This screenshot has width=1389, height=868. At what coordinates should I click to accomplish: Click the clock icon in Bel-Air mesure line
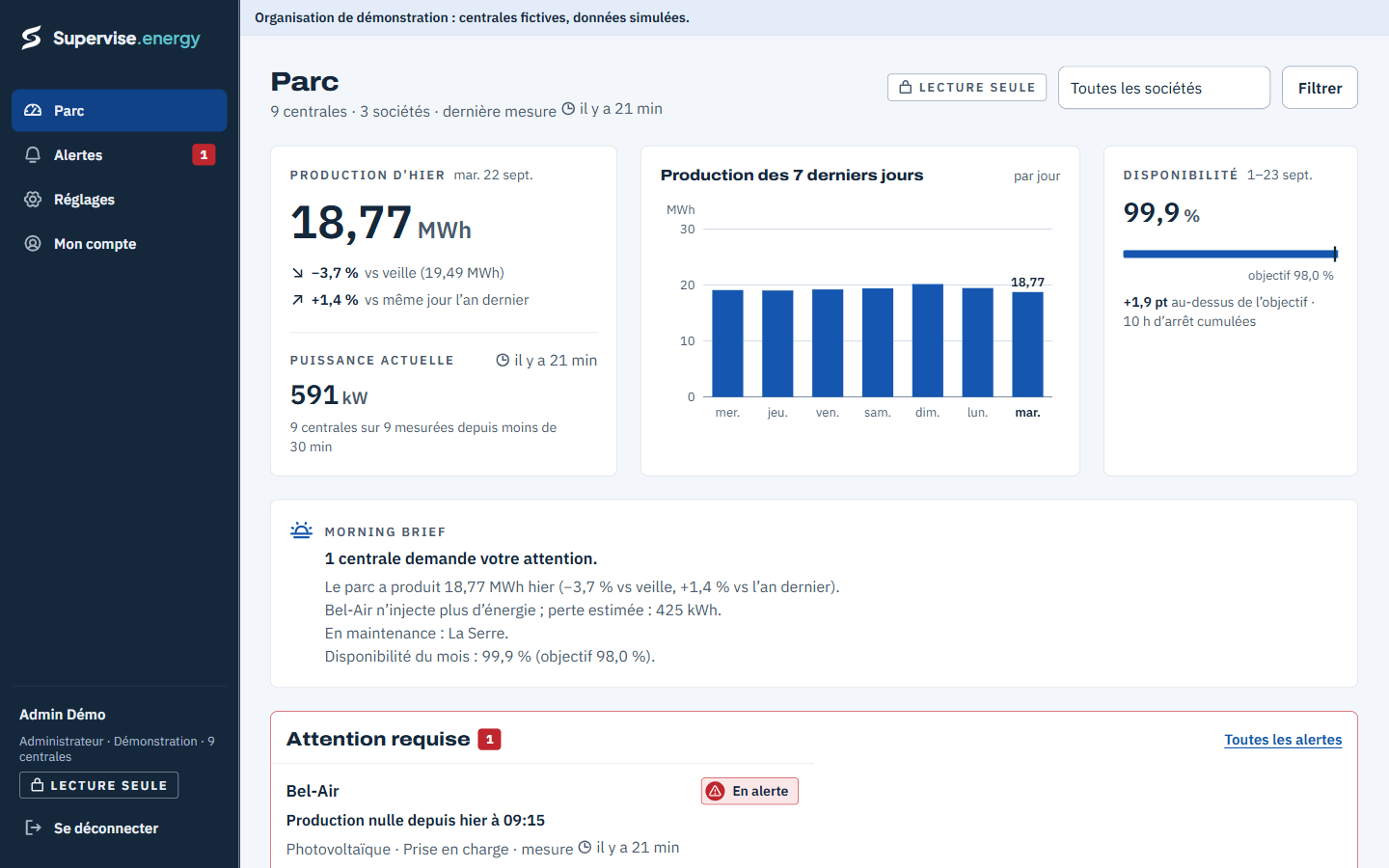pos(585,848)
